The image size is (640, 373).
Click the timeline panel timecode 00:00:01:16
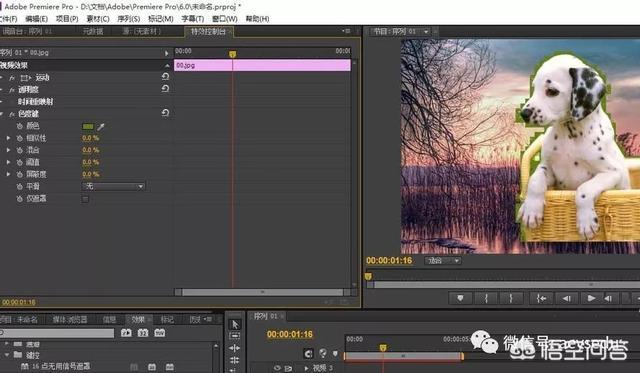coord(290,334)
